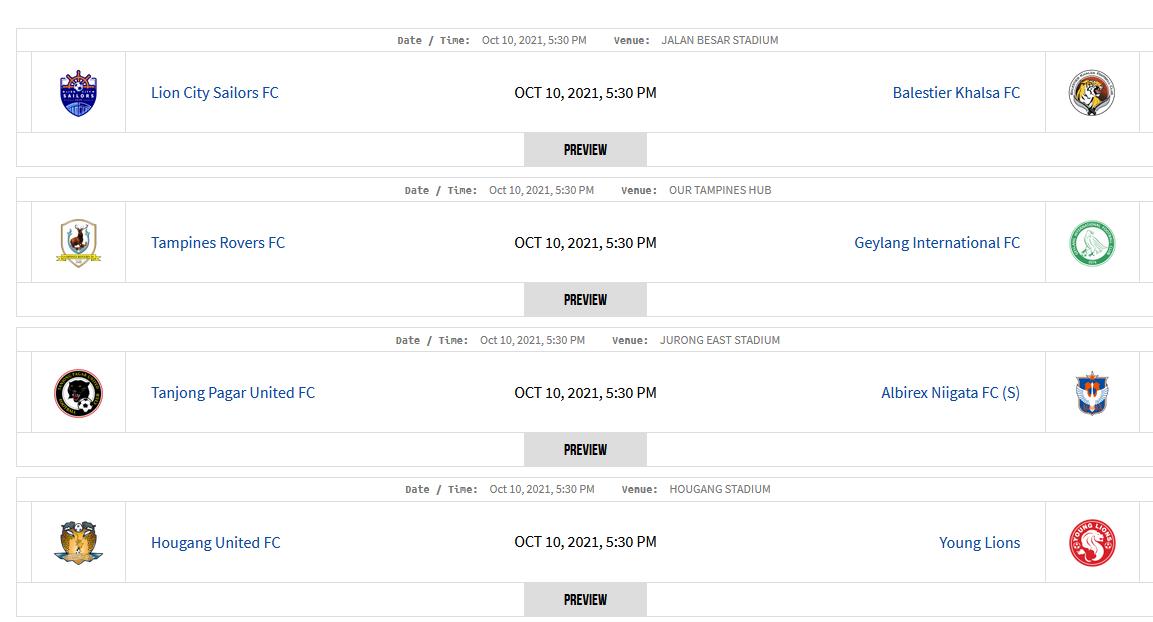Click the Tanjong Pagar United FC logo
Image resolution: width=1153 pixels, height=622 pixels.
(x=79, y=393)
